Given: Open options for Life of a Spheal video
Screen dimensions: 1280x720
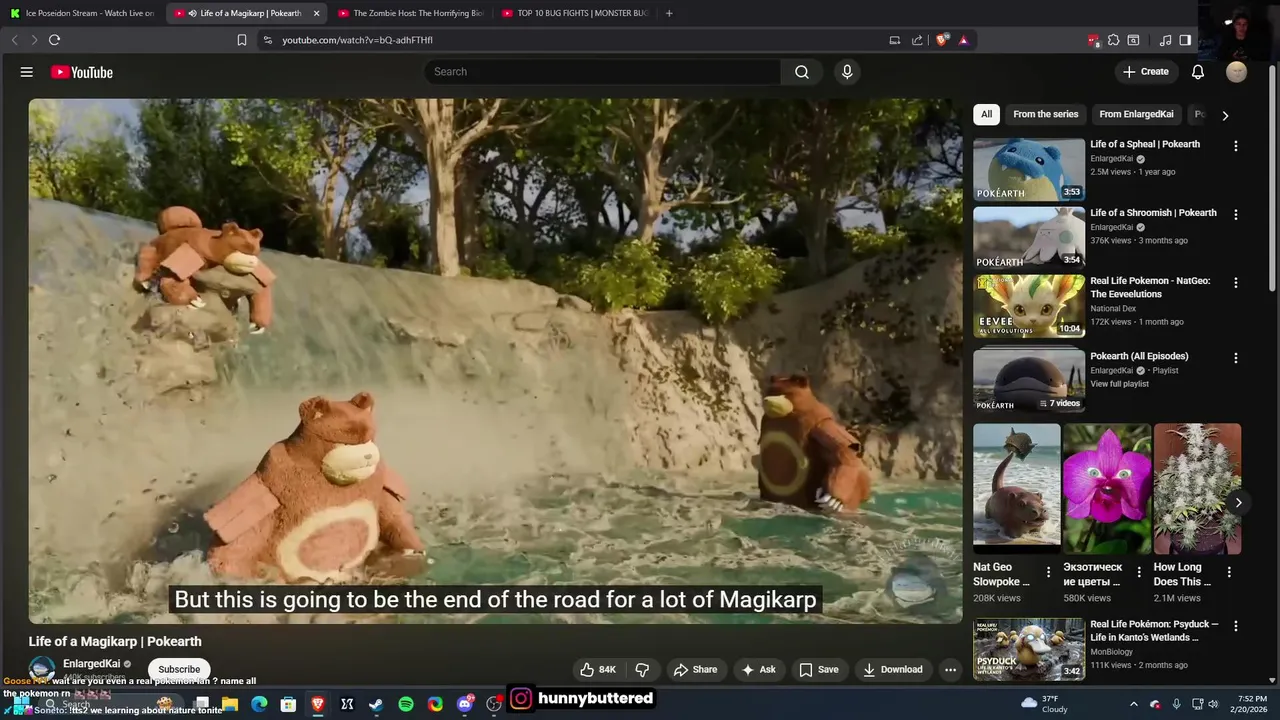Looking at the screenshot, I should [x=1235, y=146].
